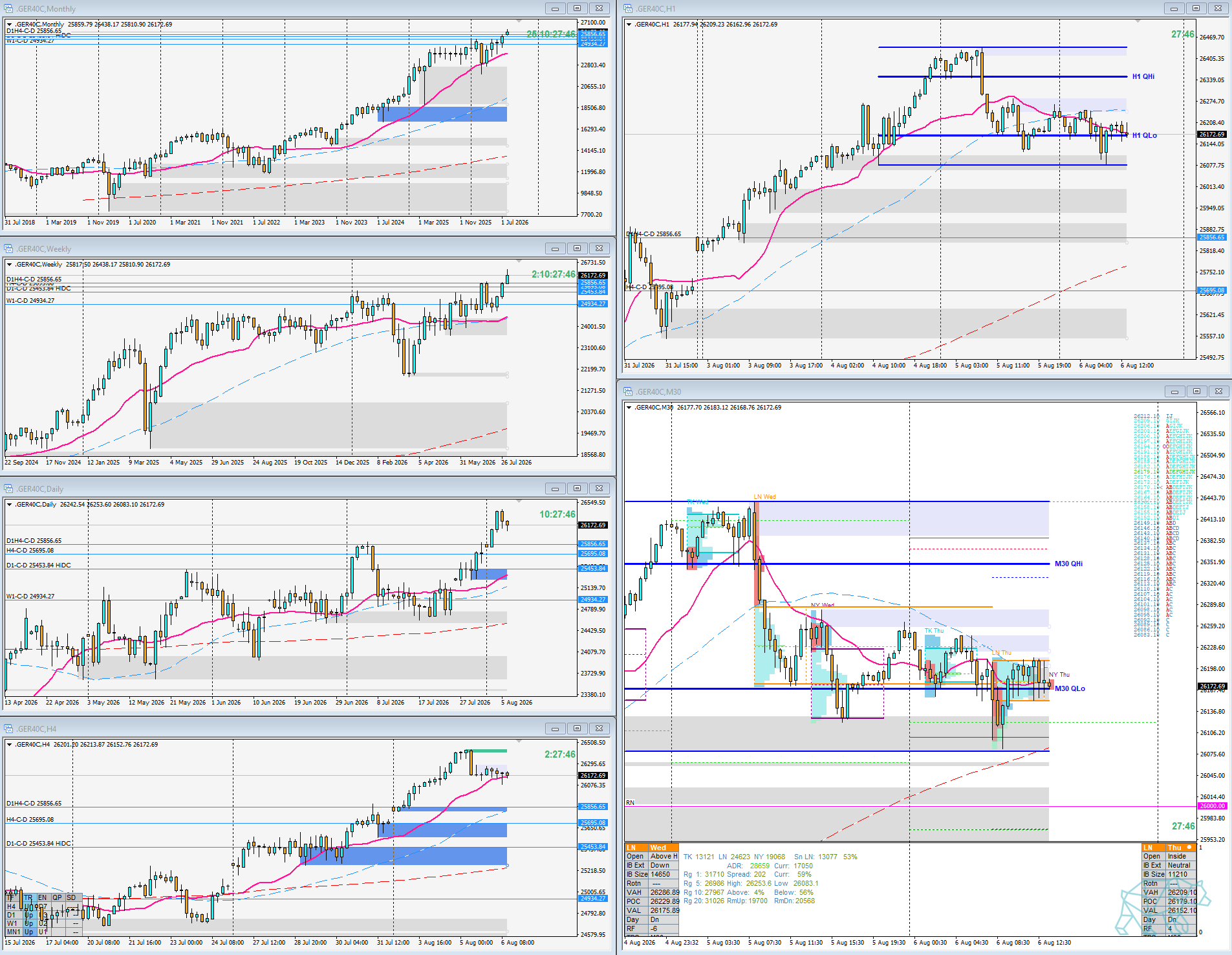Minimize the Monthly chart window
Viewport: 1232px width, 955px height.
point(555,8)
